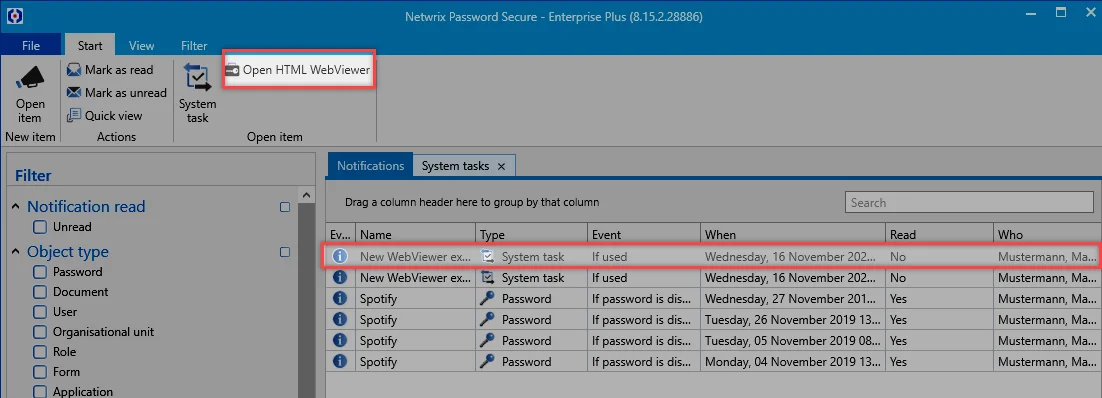Click the Quick view icon
This screenshot has width=1102, height=398.
[74, 115]
